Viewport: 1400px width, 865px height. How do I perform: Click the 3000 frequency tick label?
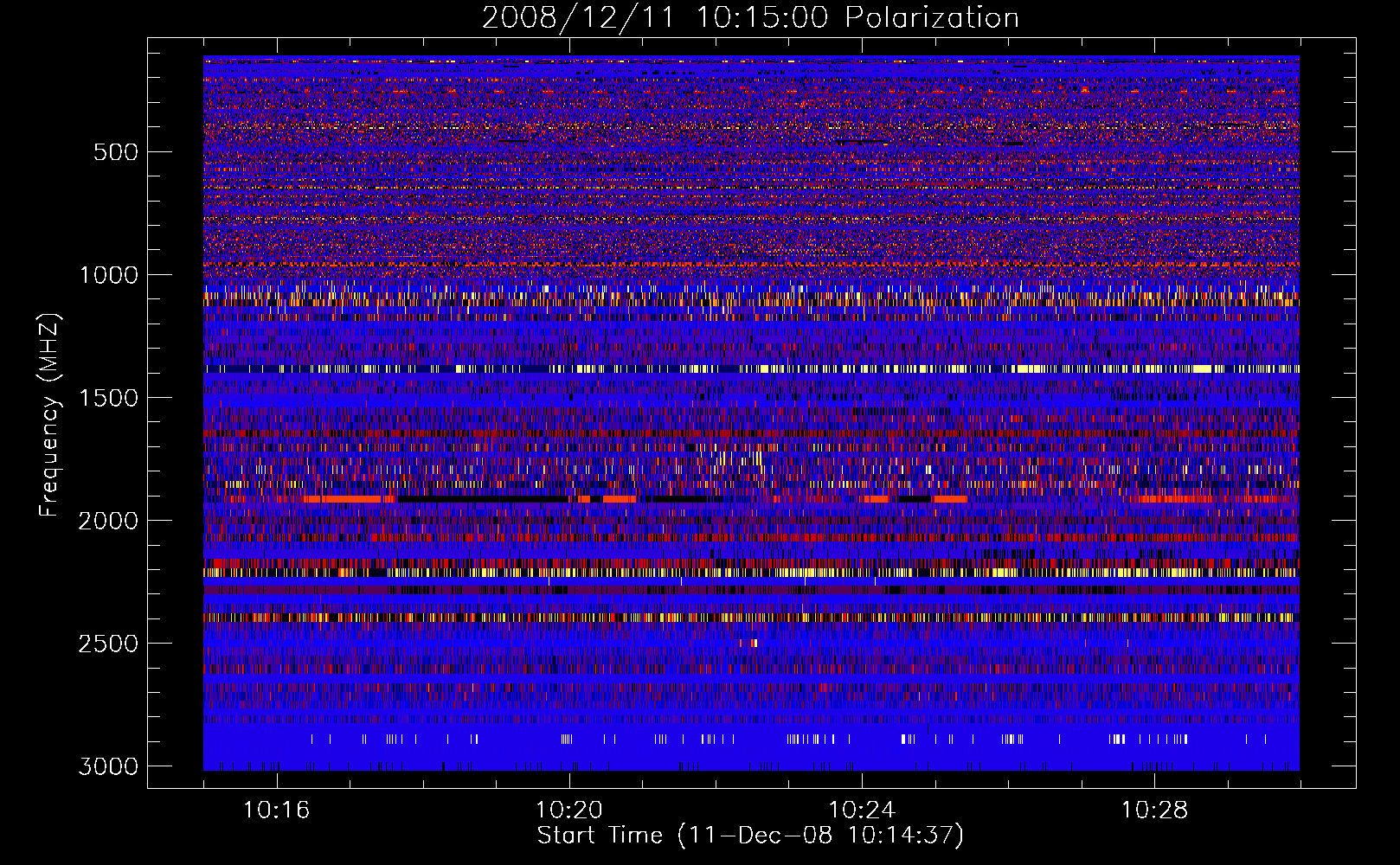pos(108,766)
